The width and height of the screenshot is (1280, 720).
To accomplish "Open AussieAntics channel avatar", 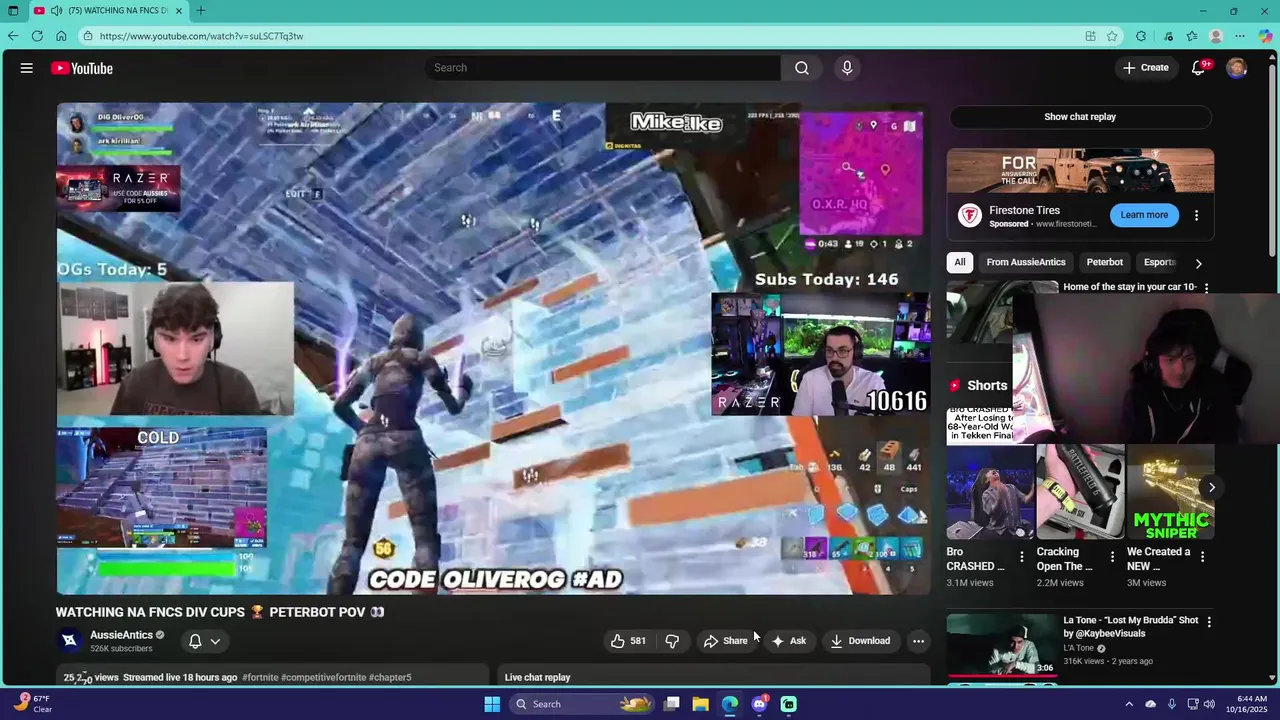I will 69,641.
